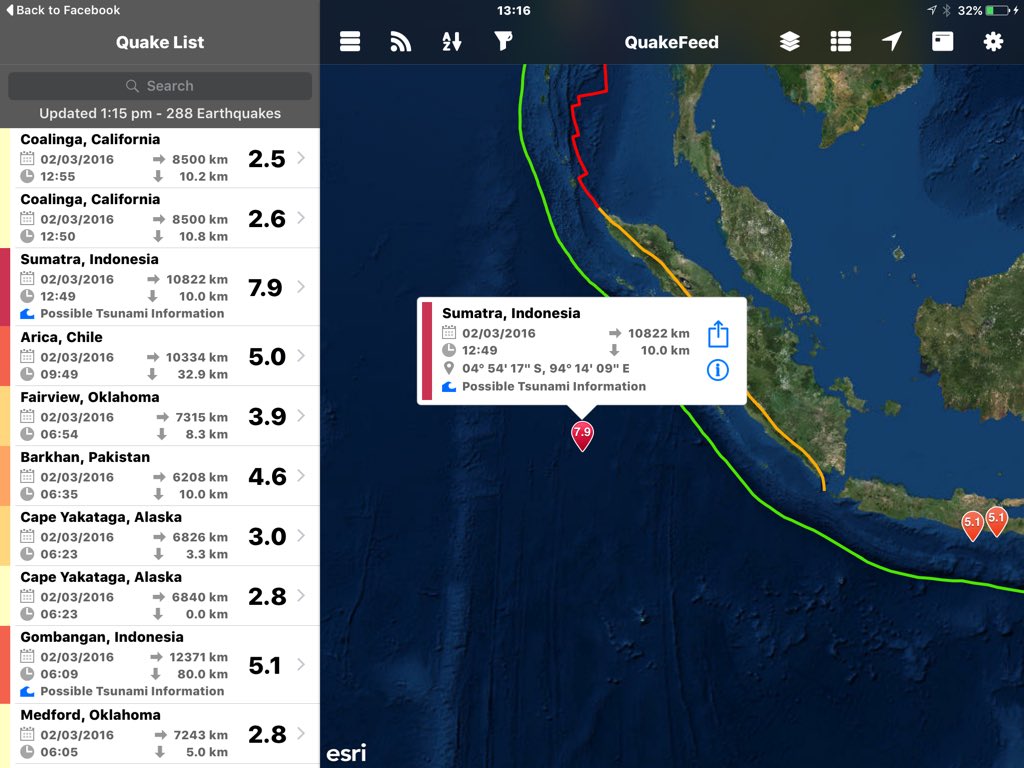Image resolution: width=1024 pixels, height=768 pixels.
Task: Open Possible Tsunami Information in map popup
Action: (554, 387)
